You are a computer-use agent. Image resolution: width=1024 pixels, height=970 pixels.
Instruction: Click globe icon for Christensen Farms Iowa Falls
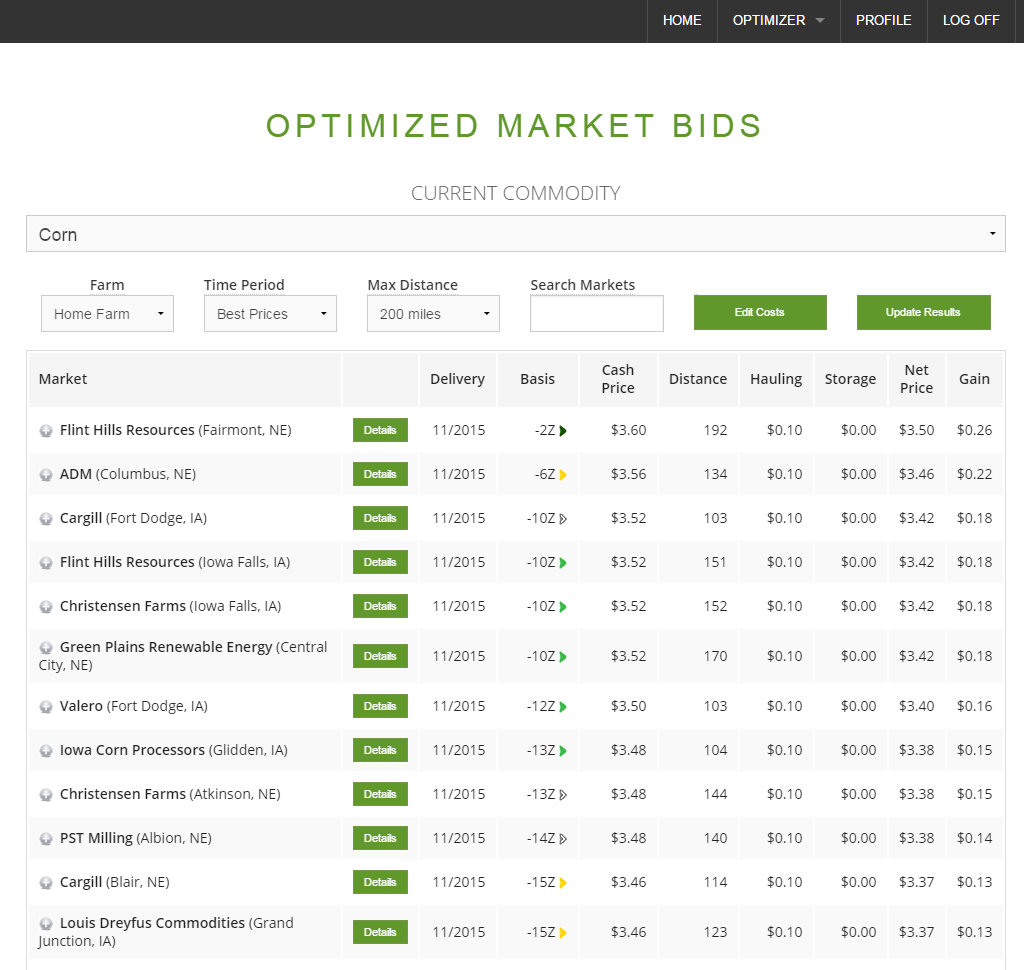pos(46,607)
